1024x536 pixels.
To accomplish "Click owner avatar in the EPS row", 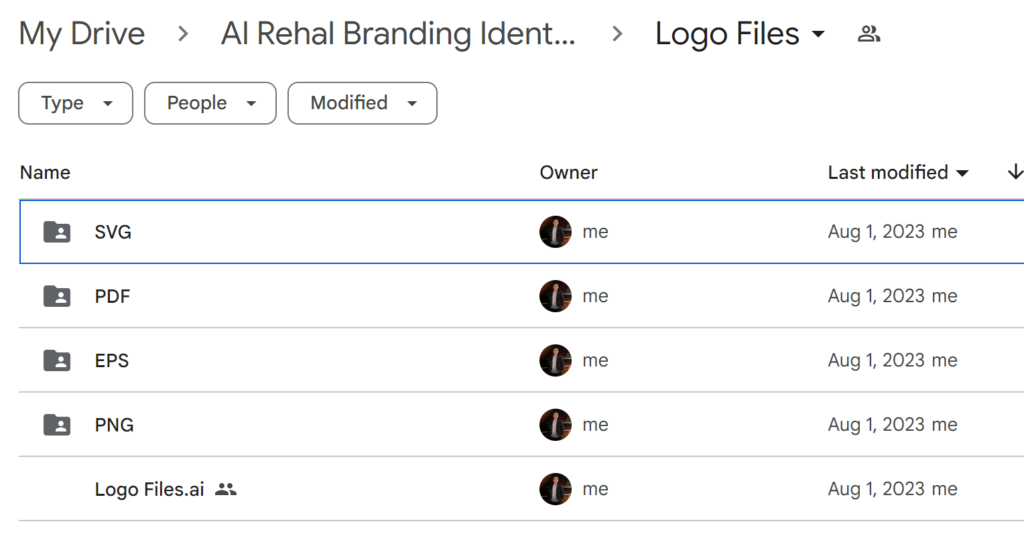I will pos(556,360).
